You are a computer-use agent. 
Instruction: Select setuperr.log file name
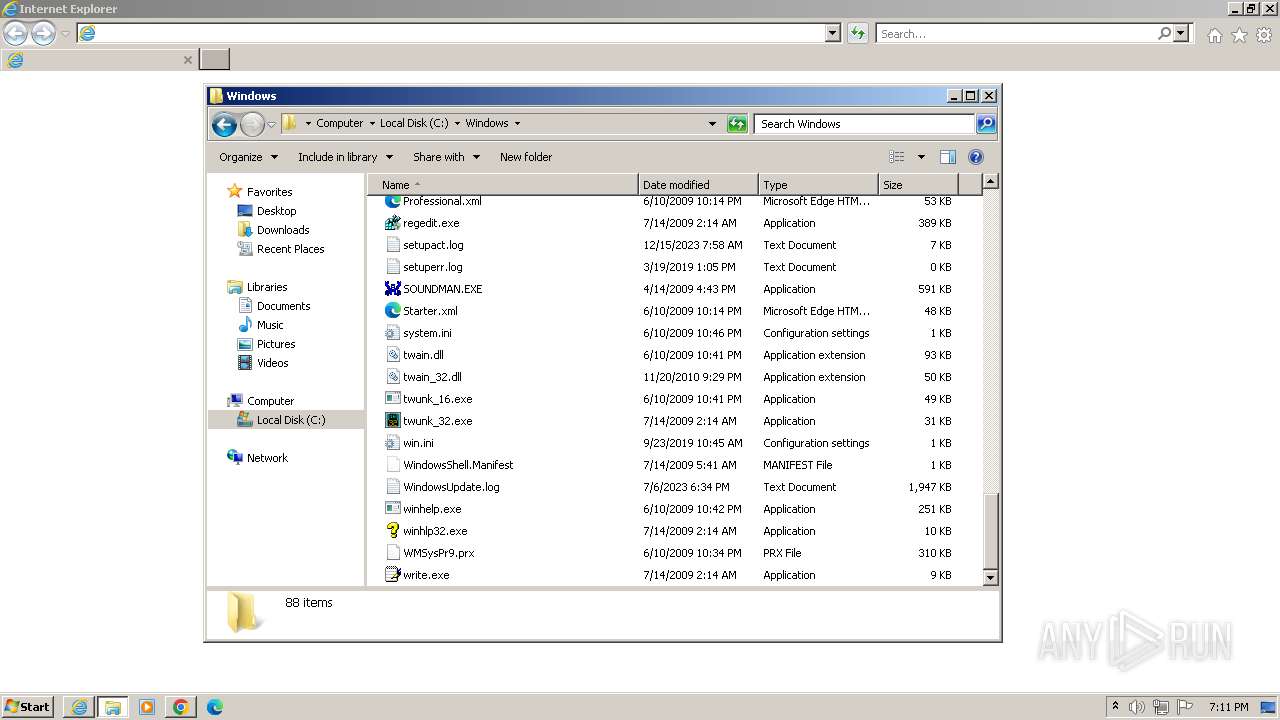(432, 267)
